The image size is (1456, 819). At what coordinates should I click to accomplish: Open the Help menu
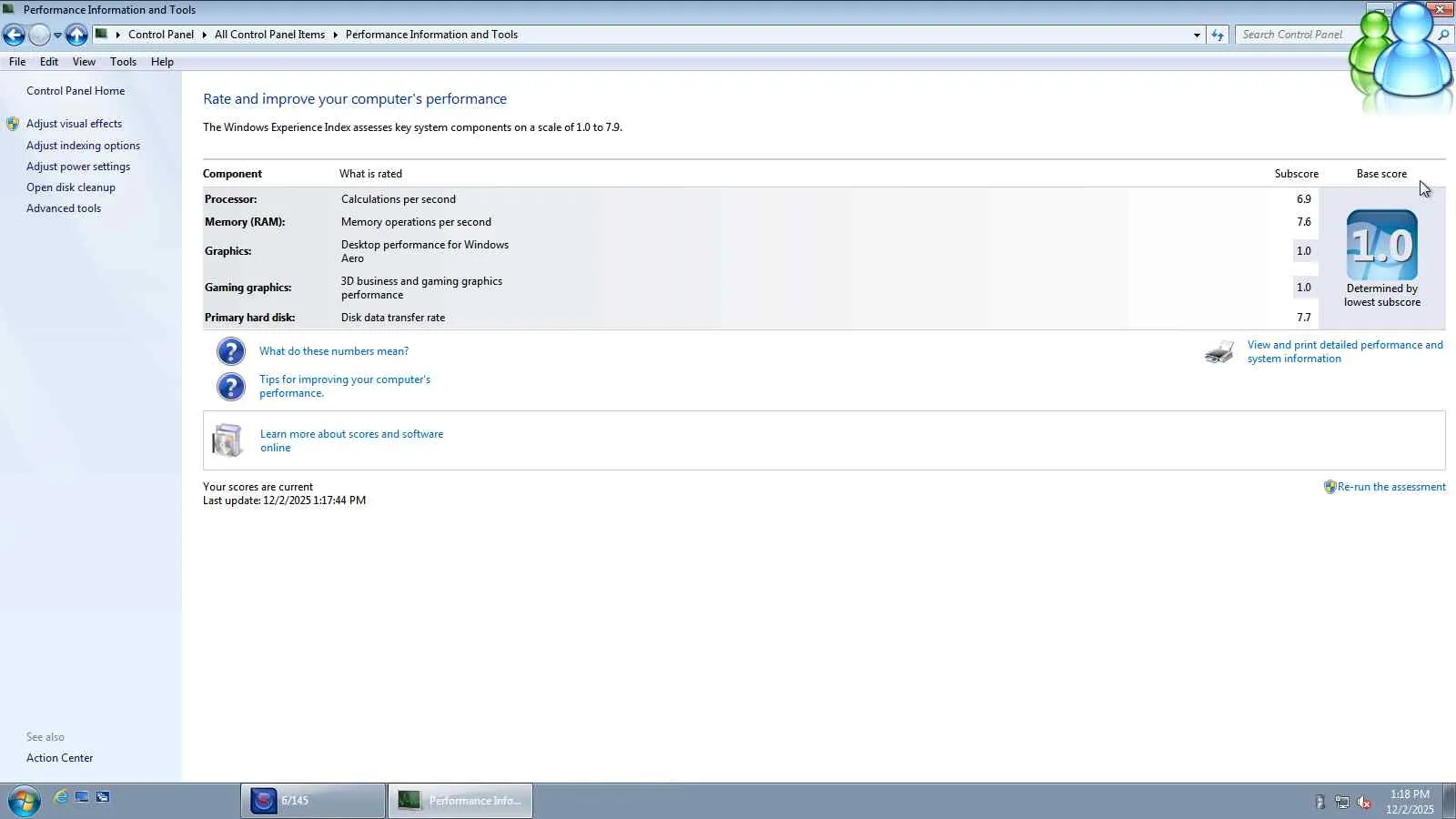pyautogui.click(x=162, y=62)
